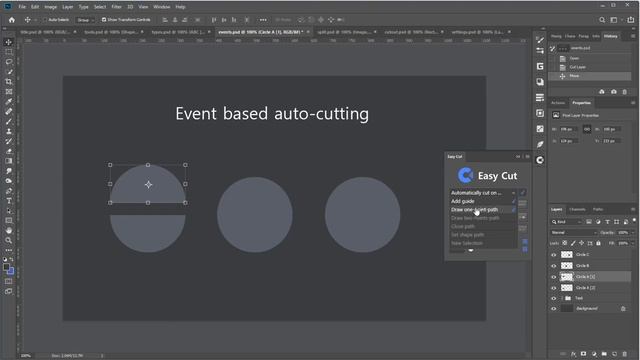This screenshot has height=360, width=640.
Task: Uncheck Show Transform Controls
Action: [x=104, y=20]
